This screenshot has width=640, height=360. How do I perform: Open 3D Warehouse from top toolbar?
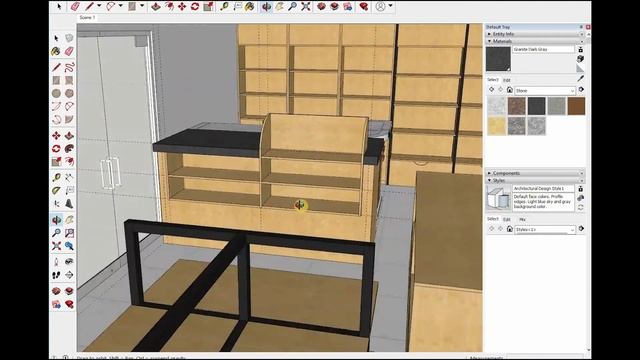[321, 6]
